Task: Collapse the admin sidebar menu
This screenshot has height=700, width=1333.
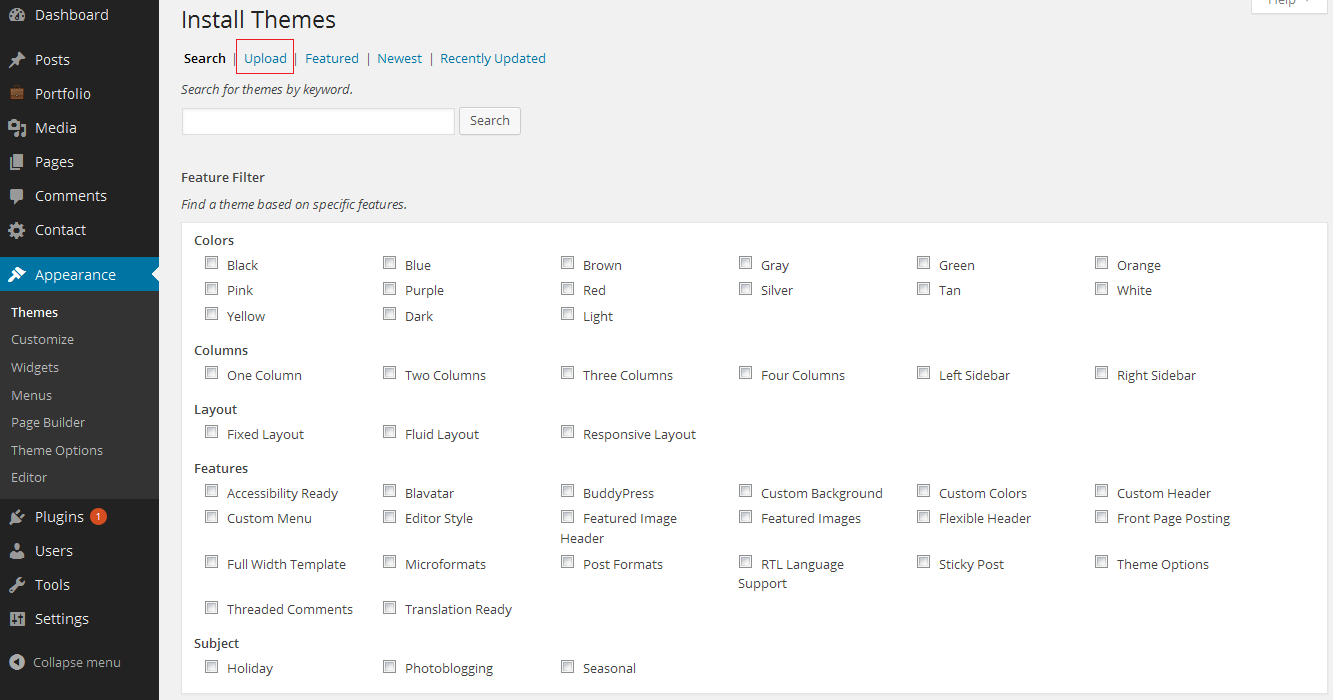Action: click(66, 662)
